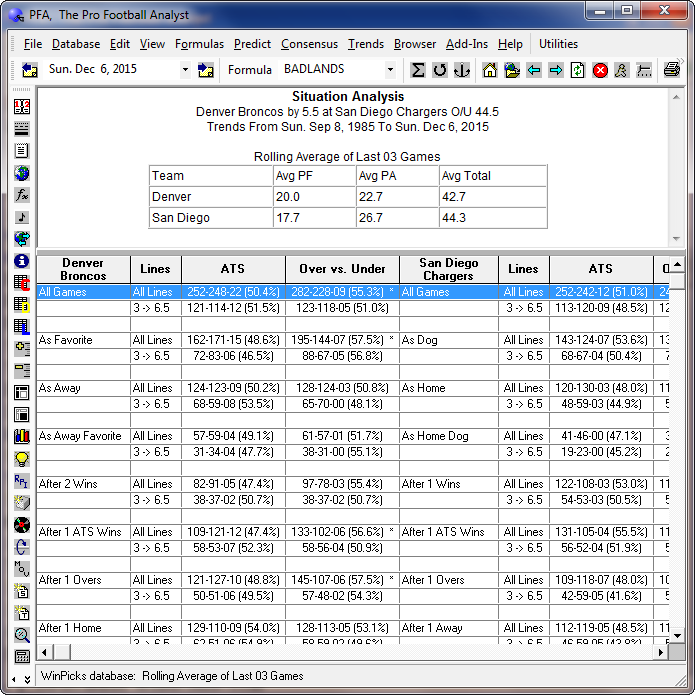695x695 pixels.
Task: Open the Predict menu
Action: coord(252,44)
